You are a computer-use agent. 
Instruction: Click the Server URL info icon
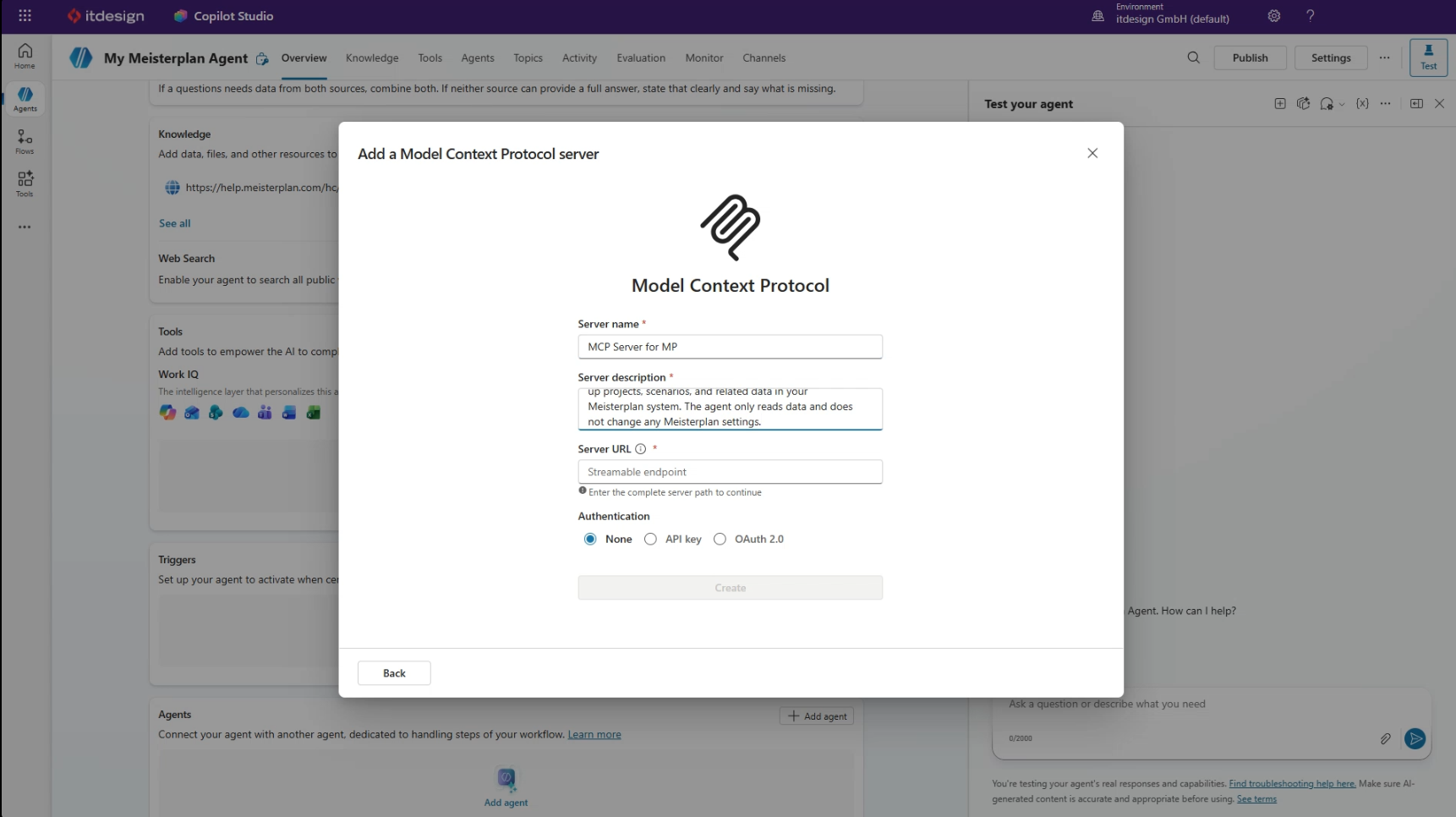(640, 449)
